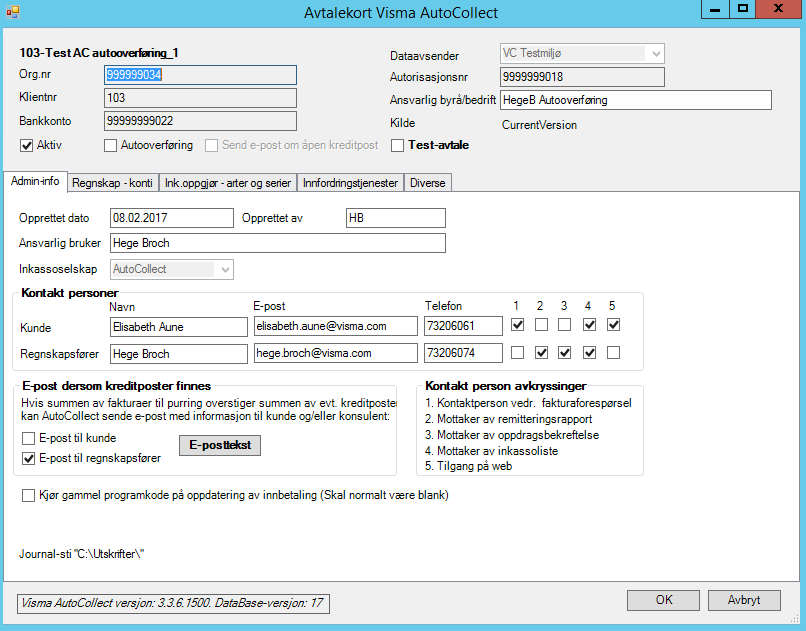Click the Klientnr field
This screenshot has width=806, height=631.
pos(200,98)
